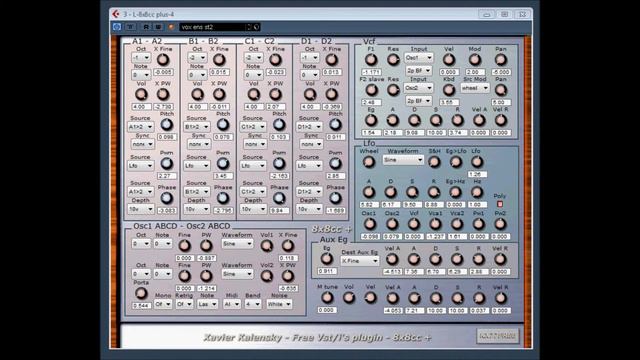
Task: Click the Porta knob
Action: pyautogui.click(x=141, y=293)
